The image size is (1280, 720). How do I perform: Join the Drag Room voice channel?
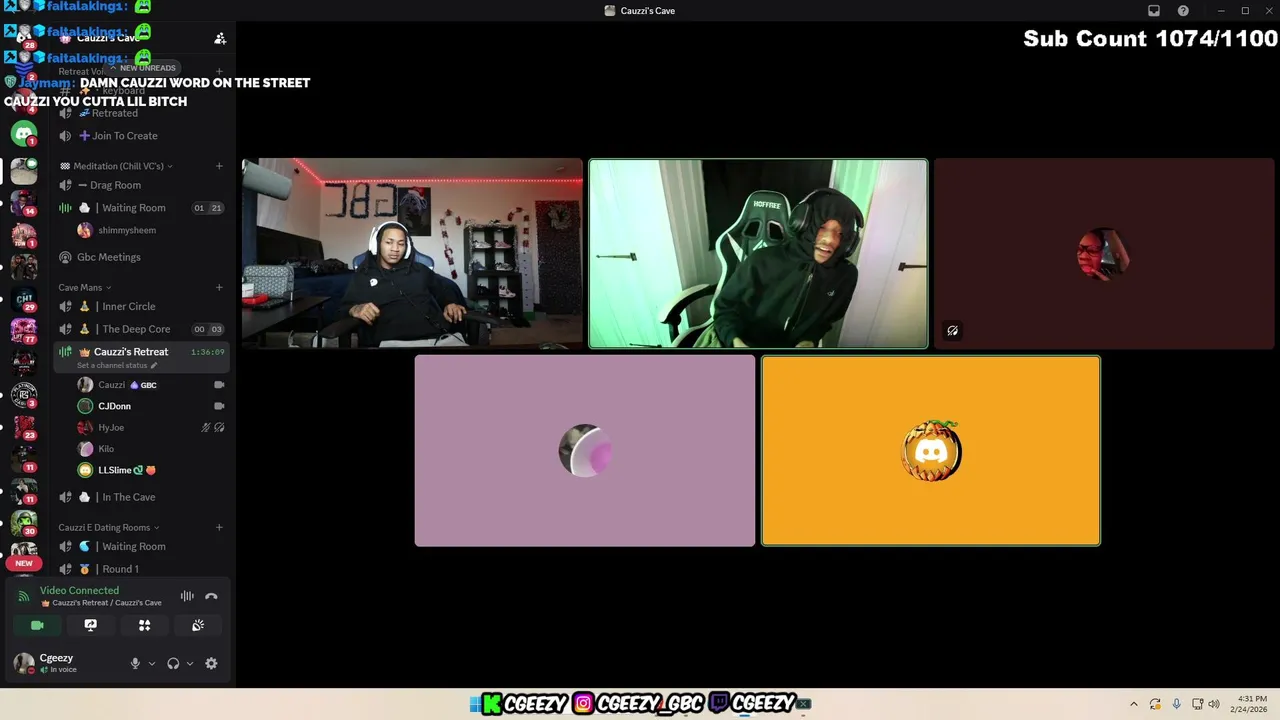141,185
